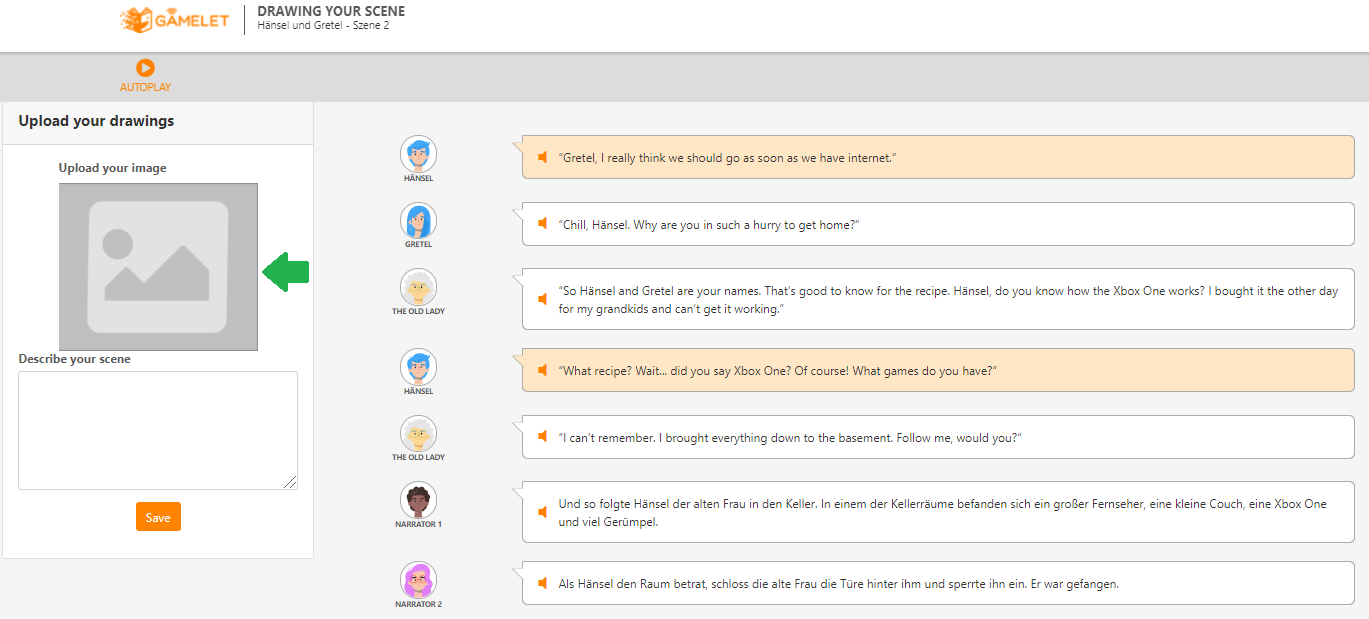
Task: Click the "Upload your image" label
Action: [112, 168]
